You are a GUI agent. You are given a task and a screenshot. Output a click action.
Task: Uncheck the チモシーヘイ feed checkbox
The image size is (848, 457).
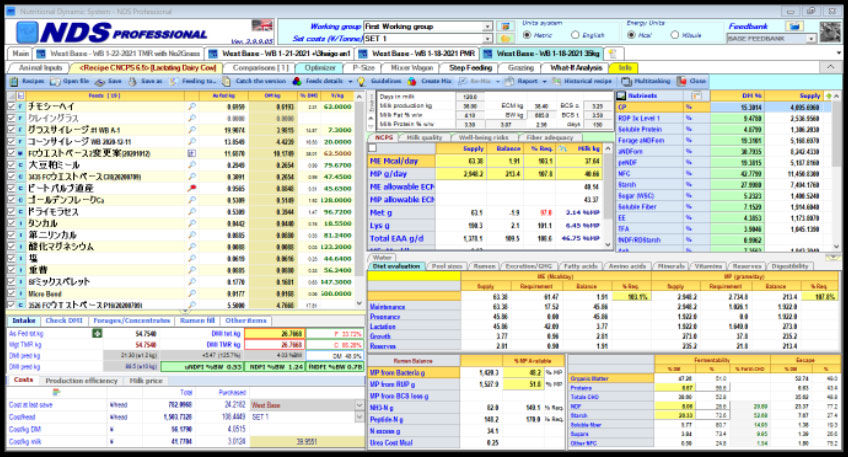coord(11,107)
